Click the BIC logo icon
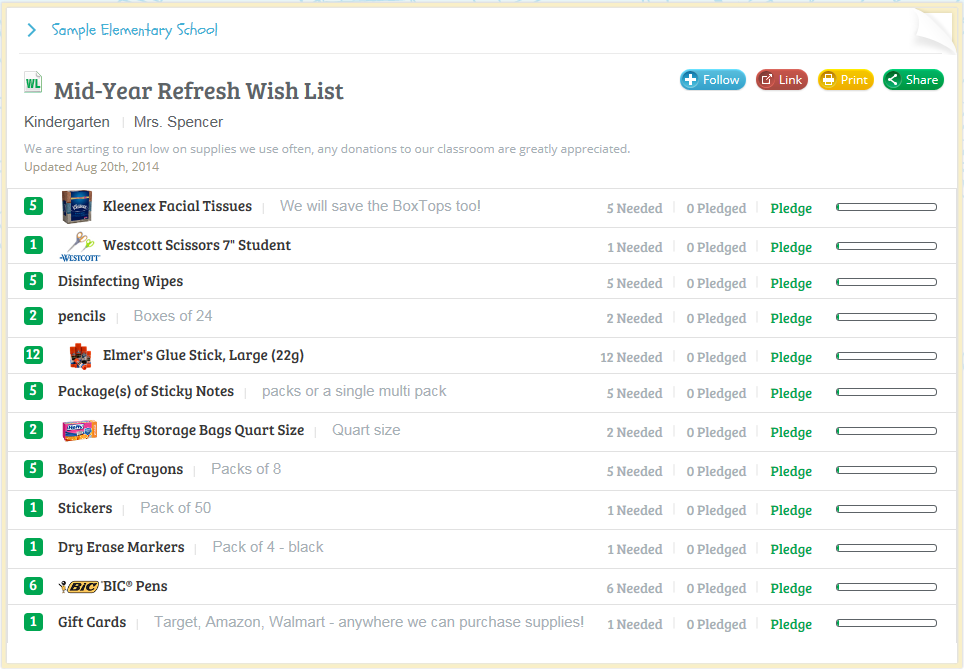The image size is (964, 669). [77, 587]
